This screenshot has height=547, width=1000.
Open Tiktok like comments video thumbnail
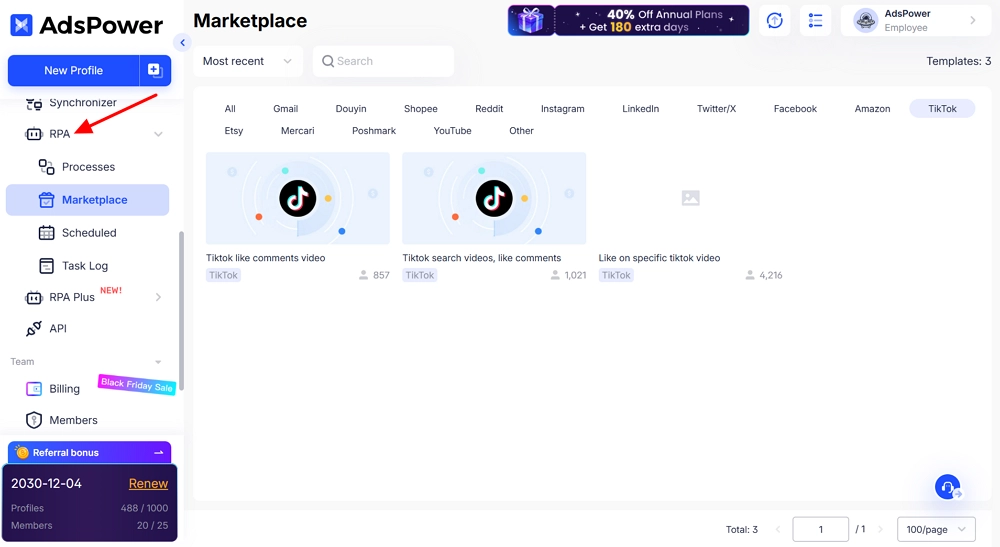(298, 198)
